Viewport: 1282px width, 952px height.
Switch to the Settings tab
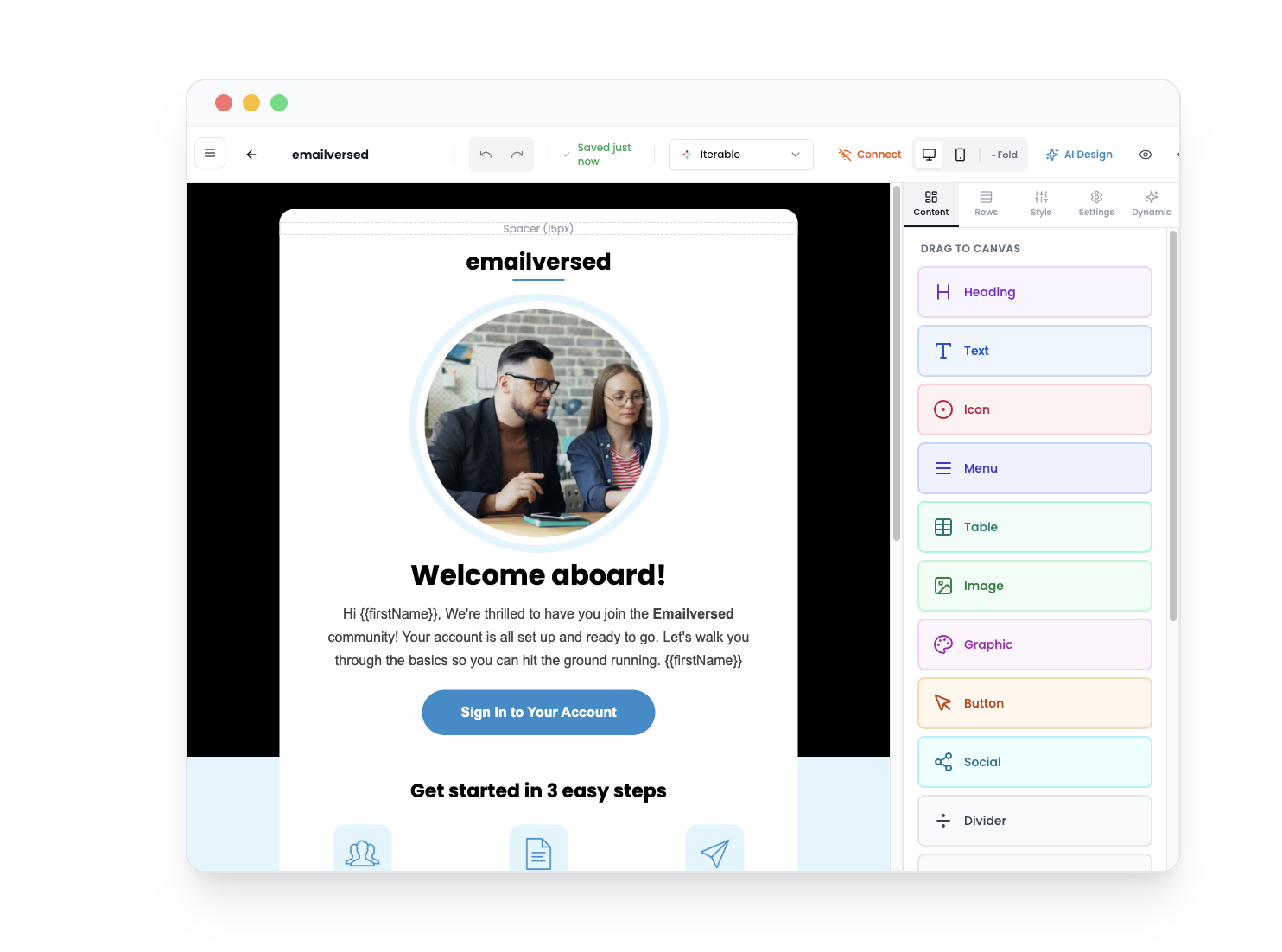(x=1095, y=204)
